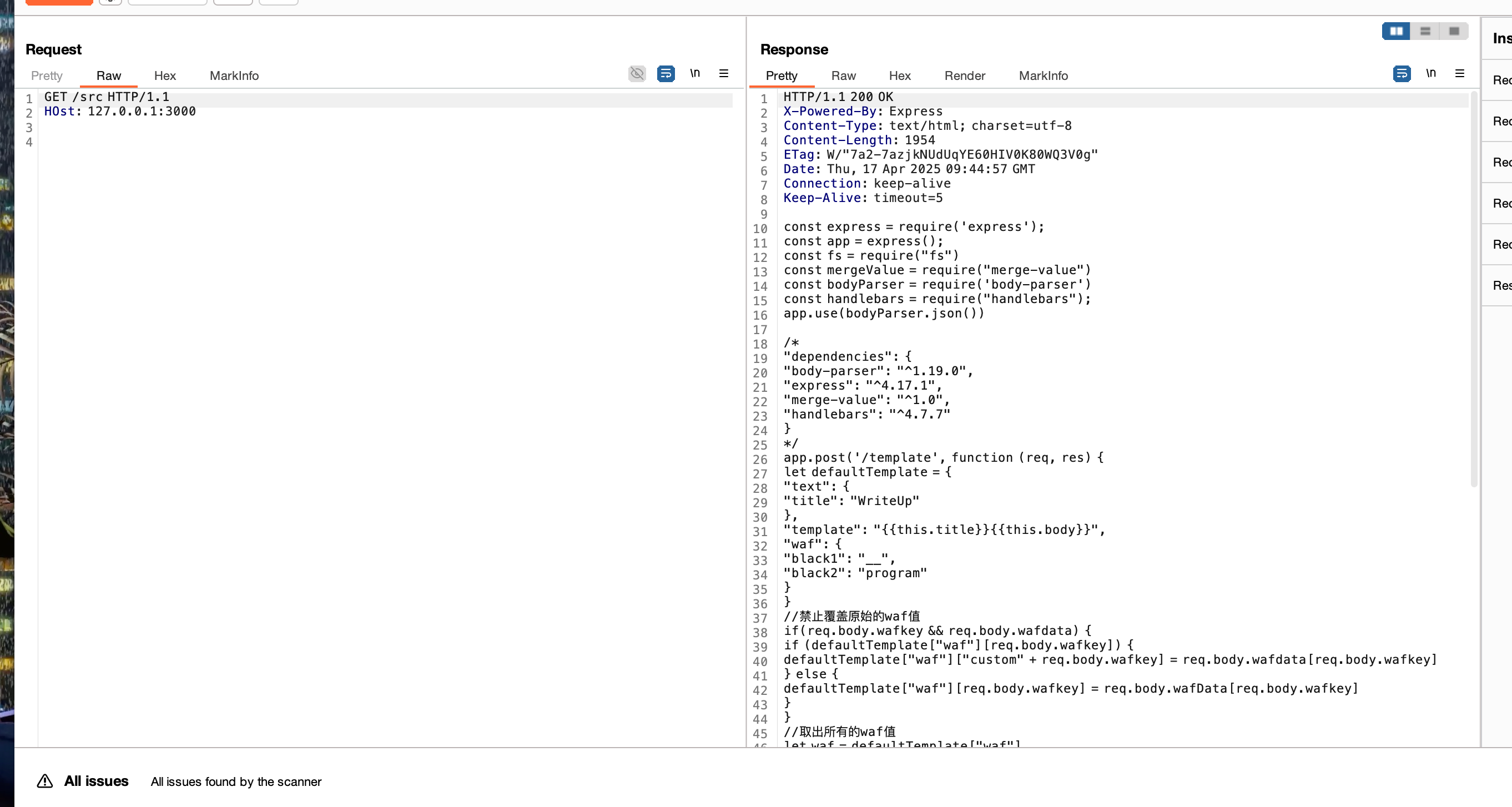Open the Hex tab of the Request
The image size is (1512, 807).
click(164, 75)
